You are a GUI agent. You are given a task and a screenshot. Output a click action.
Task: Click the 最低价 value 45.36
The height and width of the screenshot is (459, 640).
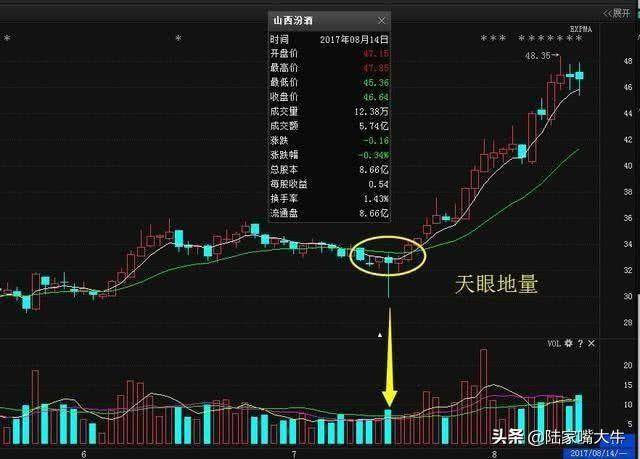[x=376, y=83]
